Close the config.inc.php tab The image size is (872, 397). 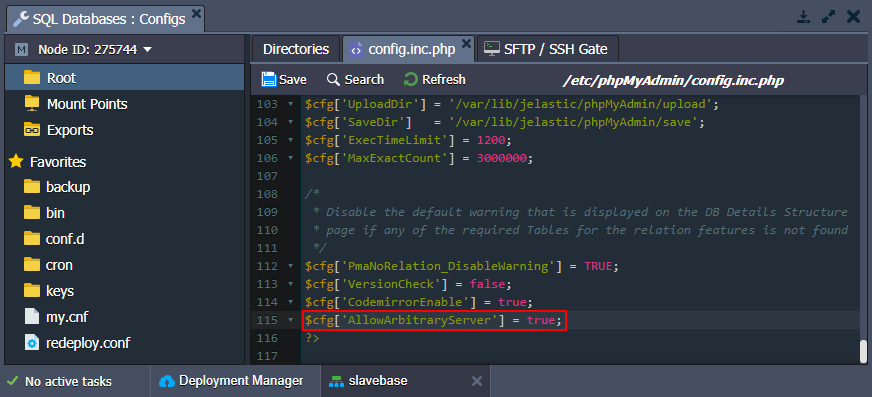(x=466, y=43)
